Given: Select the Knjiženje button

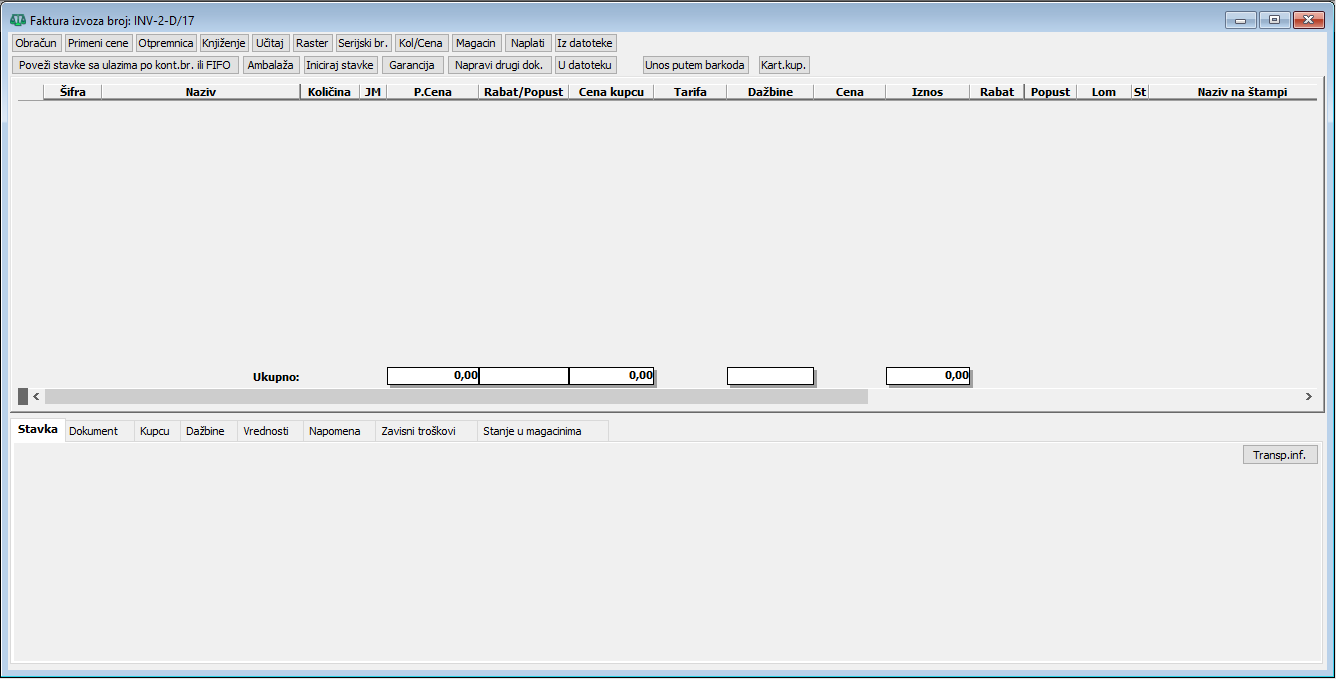Looking at the screenshot, I should 224,43.
